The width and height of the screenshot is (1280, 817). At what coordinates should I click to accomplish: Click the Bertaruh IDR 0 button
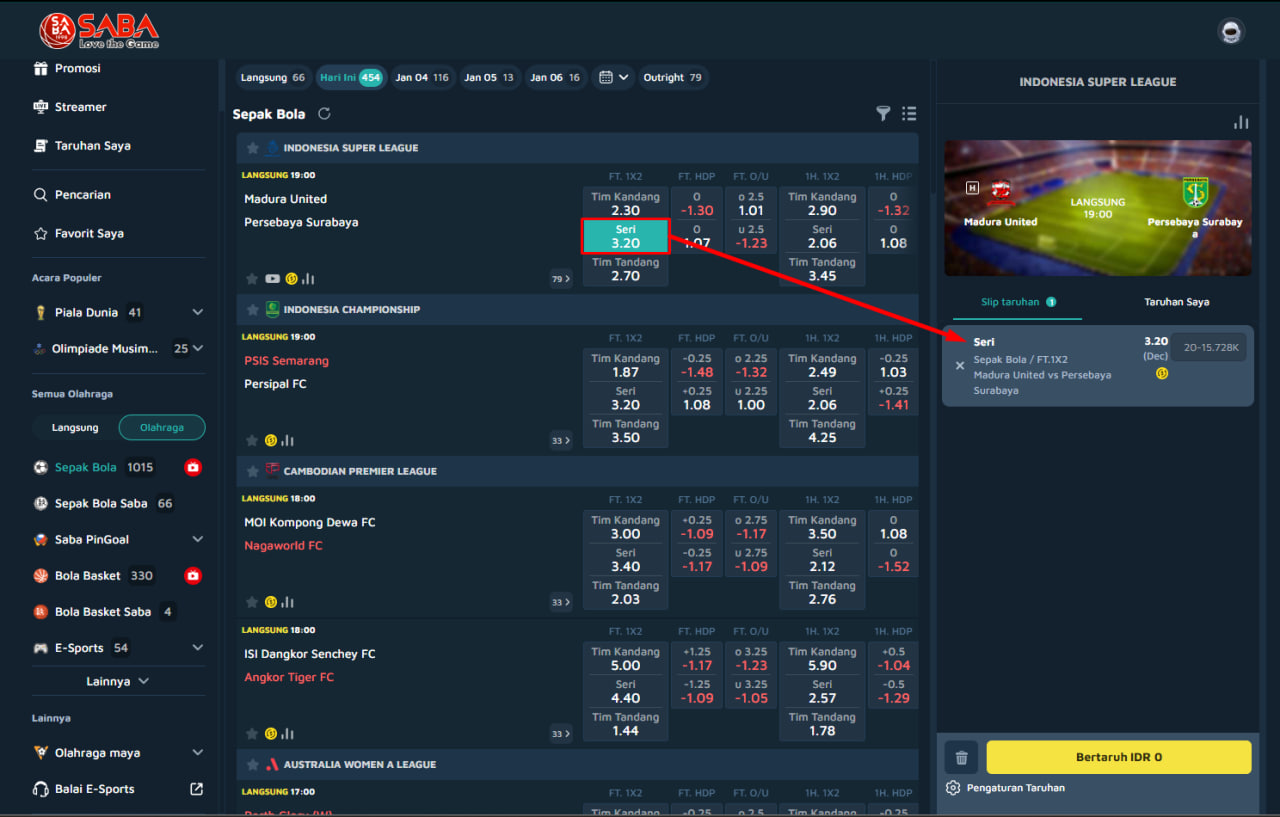(1118, 757)
